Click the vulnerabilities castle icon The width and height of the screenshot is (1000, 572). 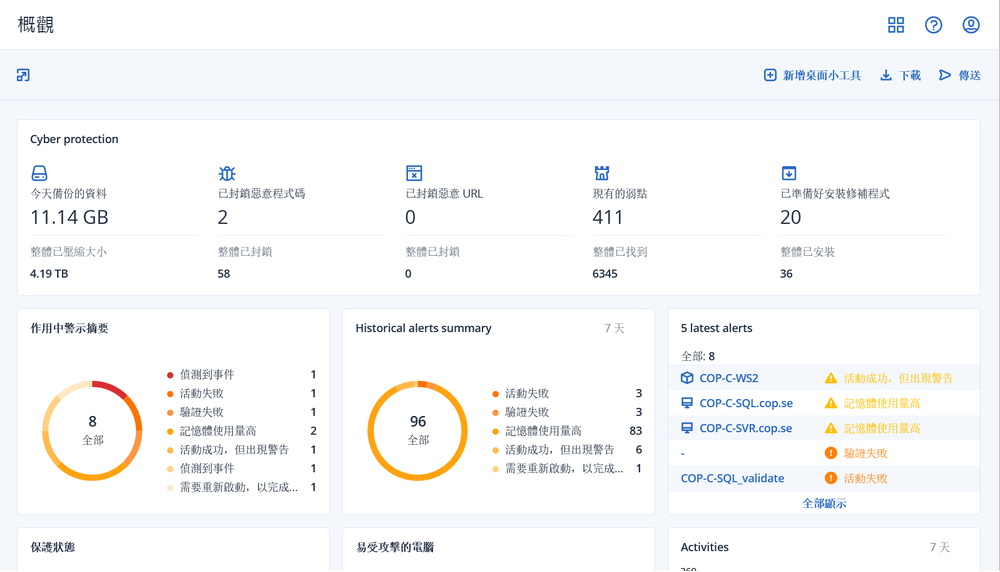click(x=601, y=173)
